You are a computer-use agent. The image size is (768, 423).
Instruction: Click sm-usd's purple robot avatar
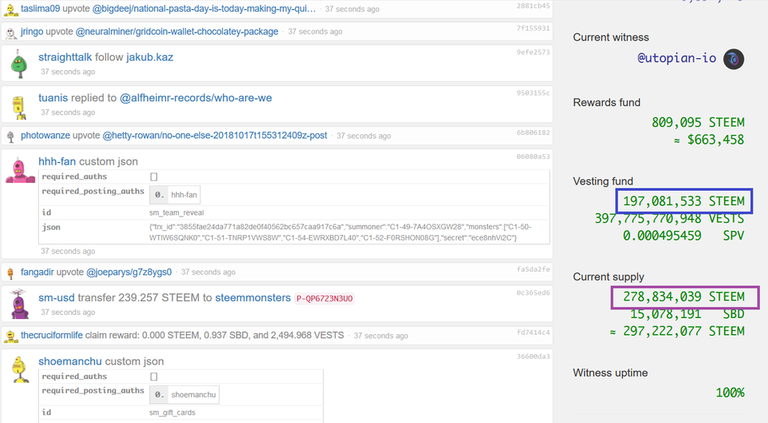20,304
